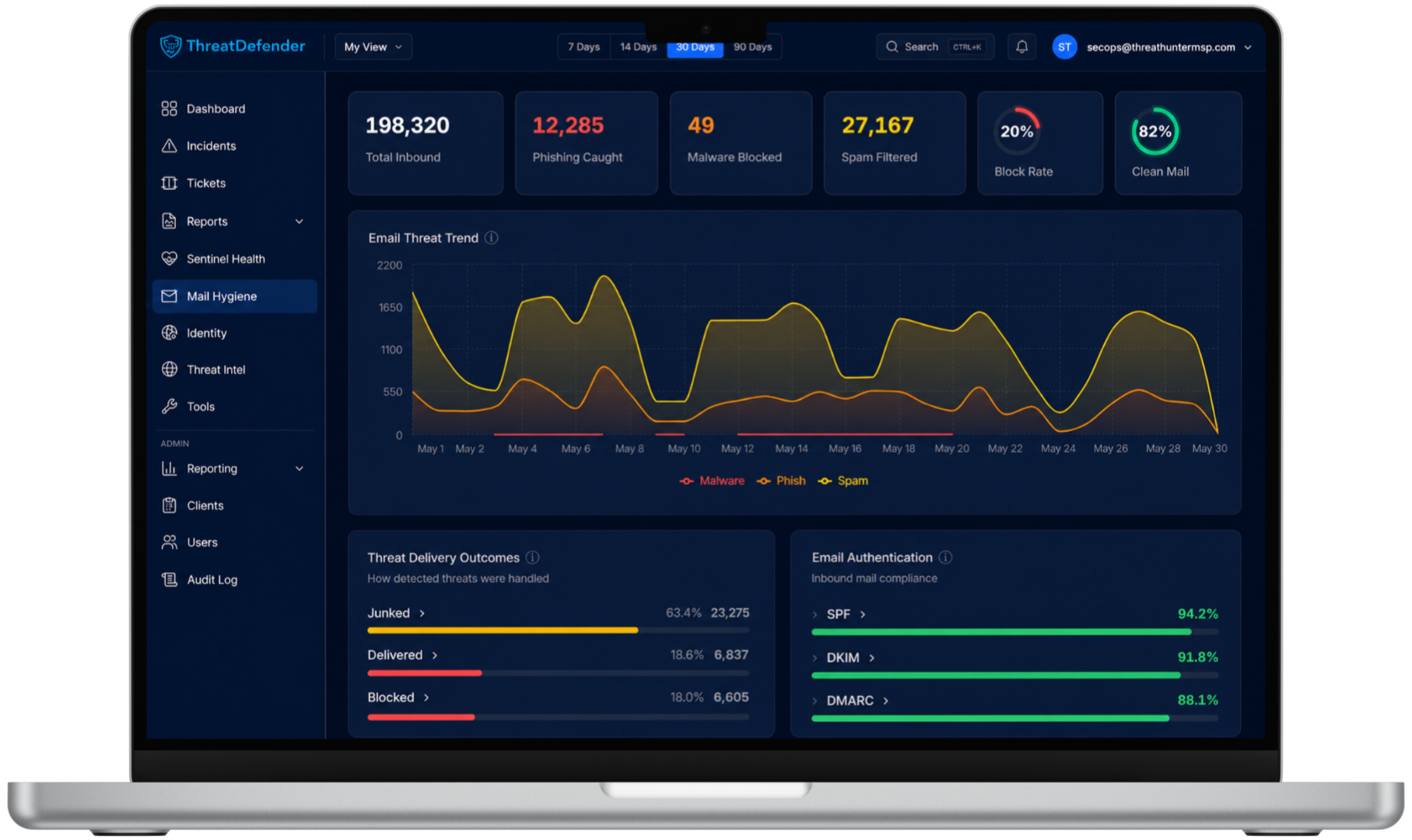Switch to the 7 Days range
This screenshot has height=840, width=1412.
point(583,47)
